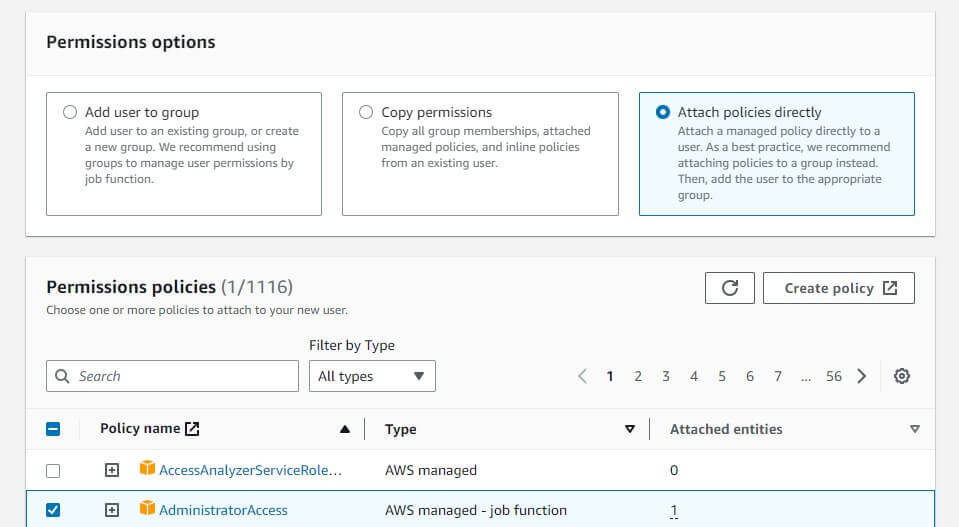The width and height of the screenshot is (959, 527).
Task: Jump to page 7 of policies
Action: coord(778,376)
